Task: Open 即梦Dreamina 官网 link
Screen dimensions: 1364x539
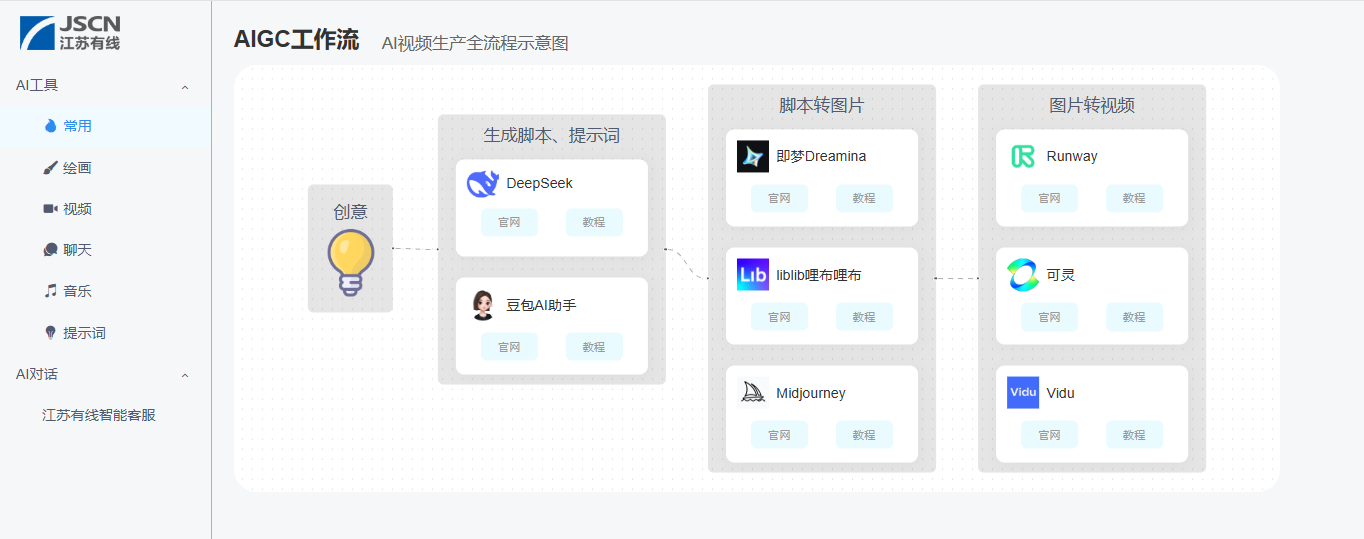Action: click(779, 198)
